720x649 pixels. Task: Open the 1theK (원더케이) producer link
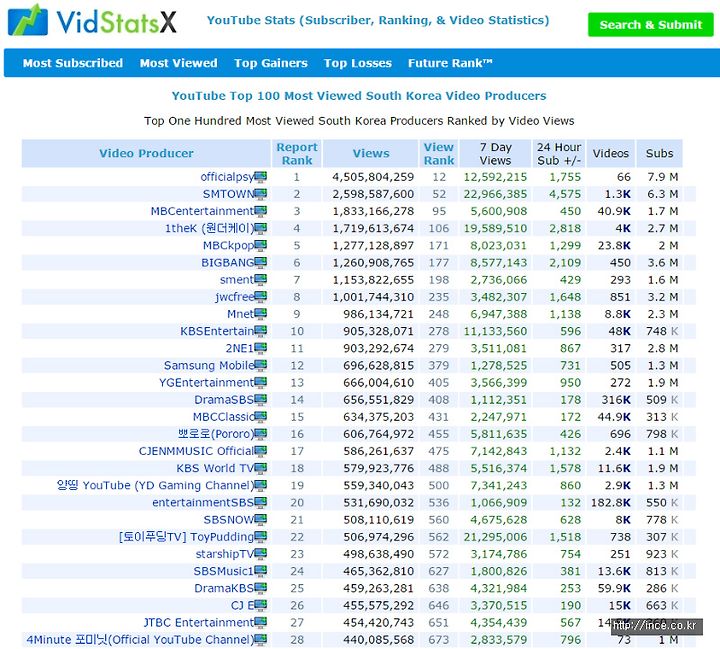coord(209,228)
